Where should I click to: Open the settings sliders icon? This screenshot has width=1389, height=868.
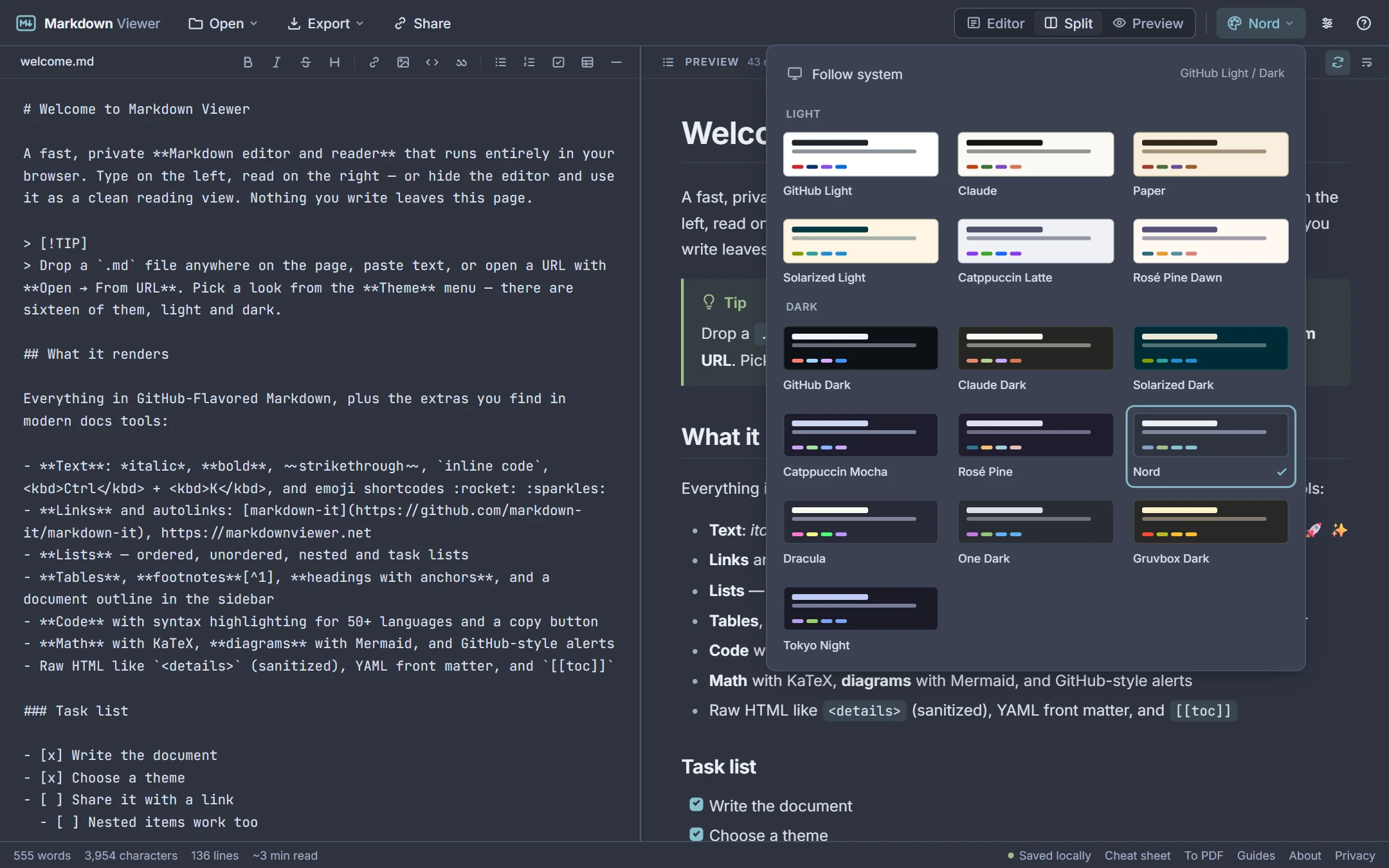pos(1327,23)
